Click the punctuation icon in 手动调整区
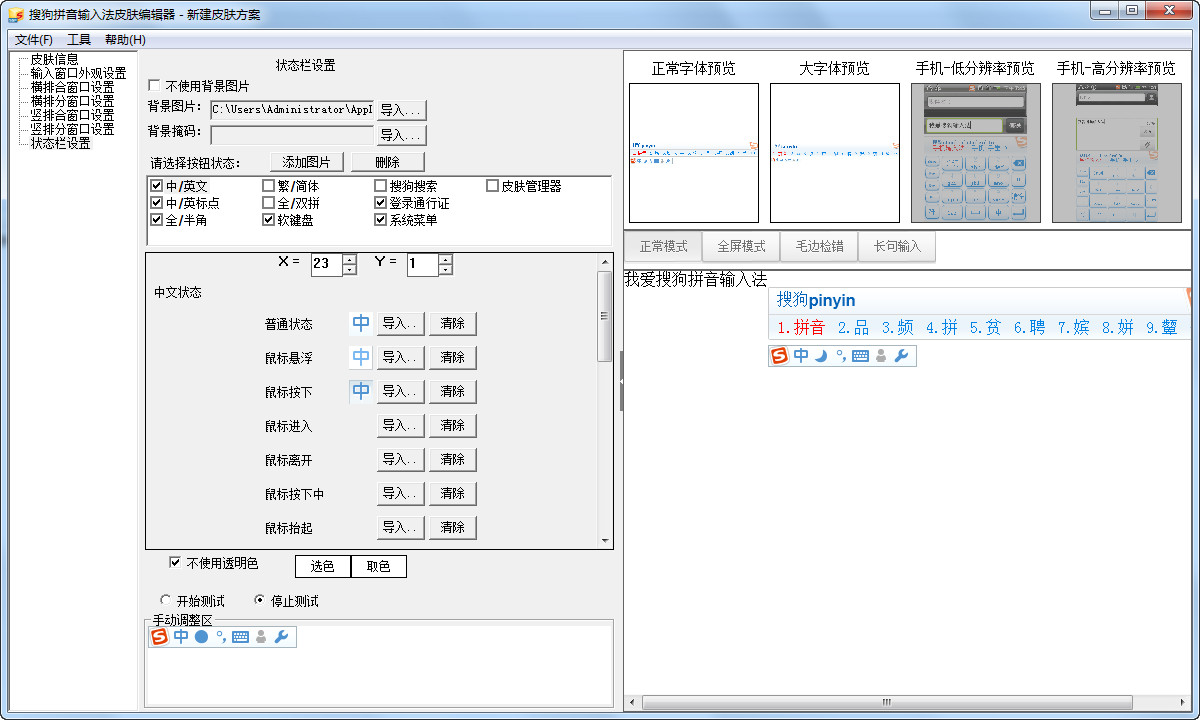 221,636
